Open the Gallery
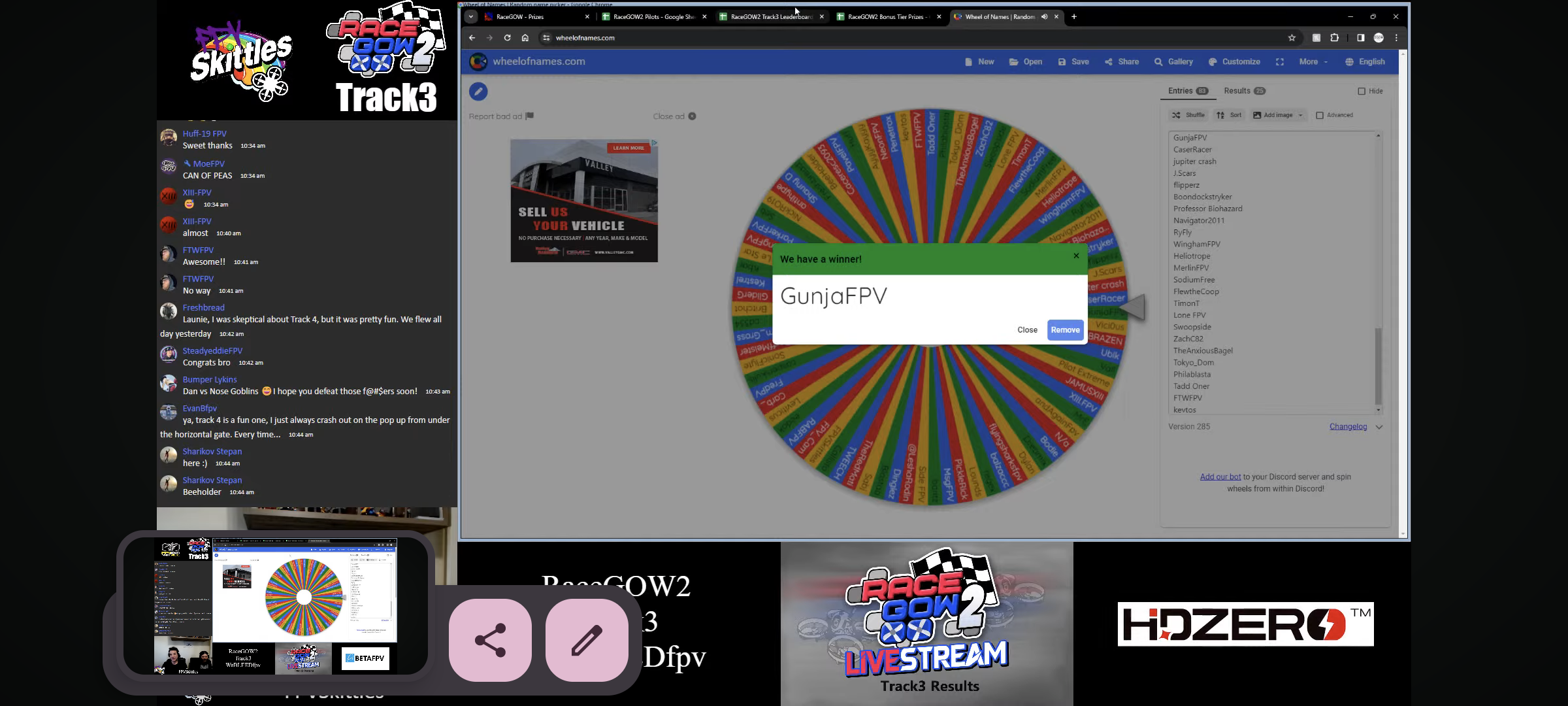This screenshot has height=706, width=1568. (1173, 62)
